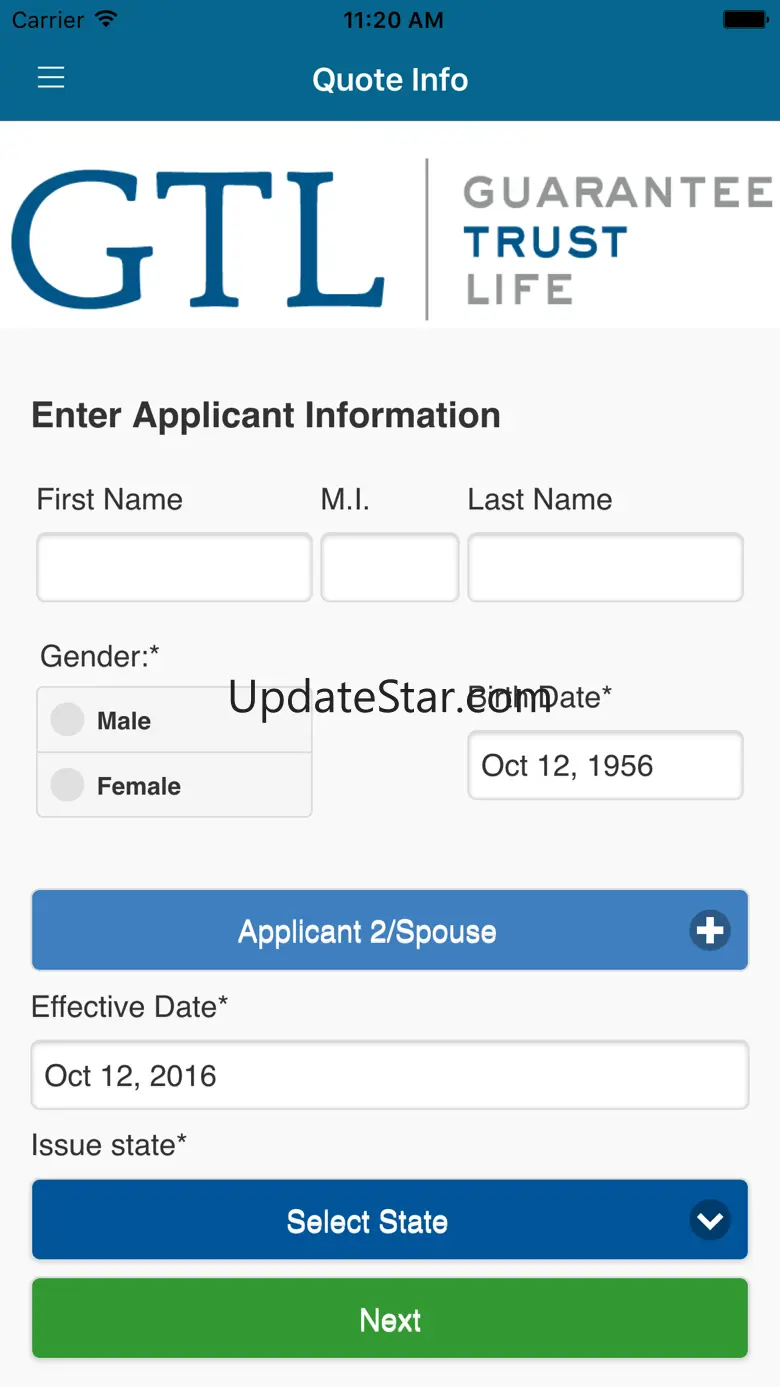This screenshot has width=780, height=1387.
Task: Select the Male radio button
Action: coord(68,720)
